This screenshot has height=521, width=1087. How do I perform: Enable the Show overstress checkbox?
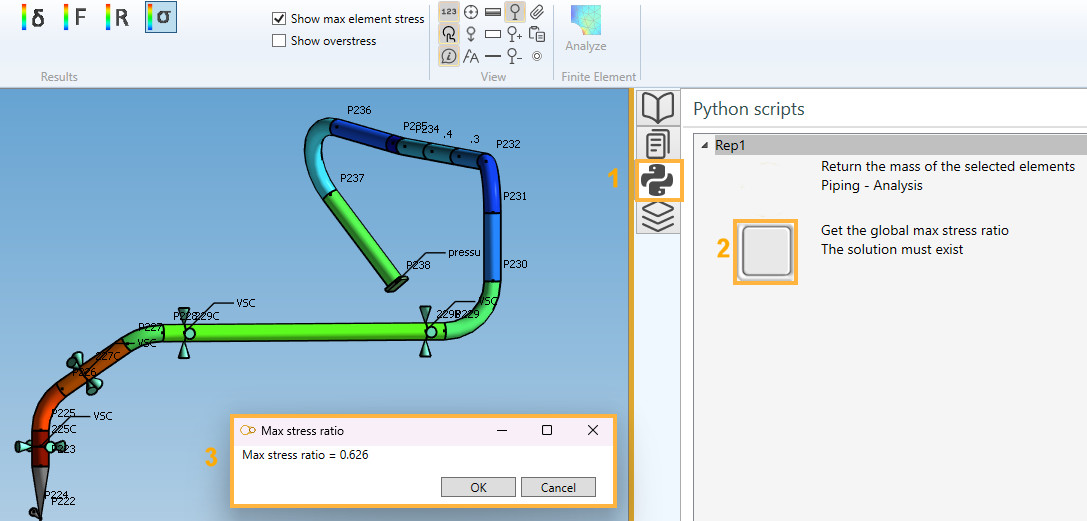coord(280,41)
